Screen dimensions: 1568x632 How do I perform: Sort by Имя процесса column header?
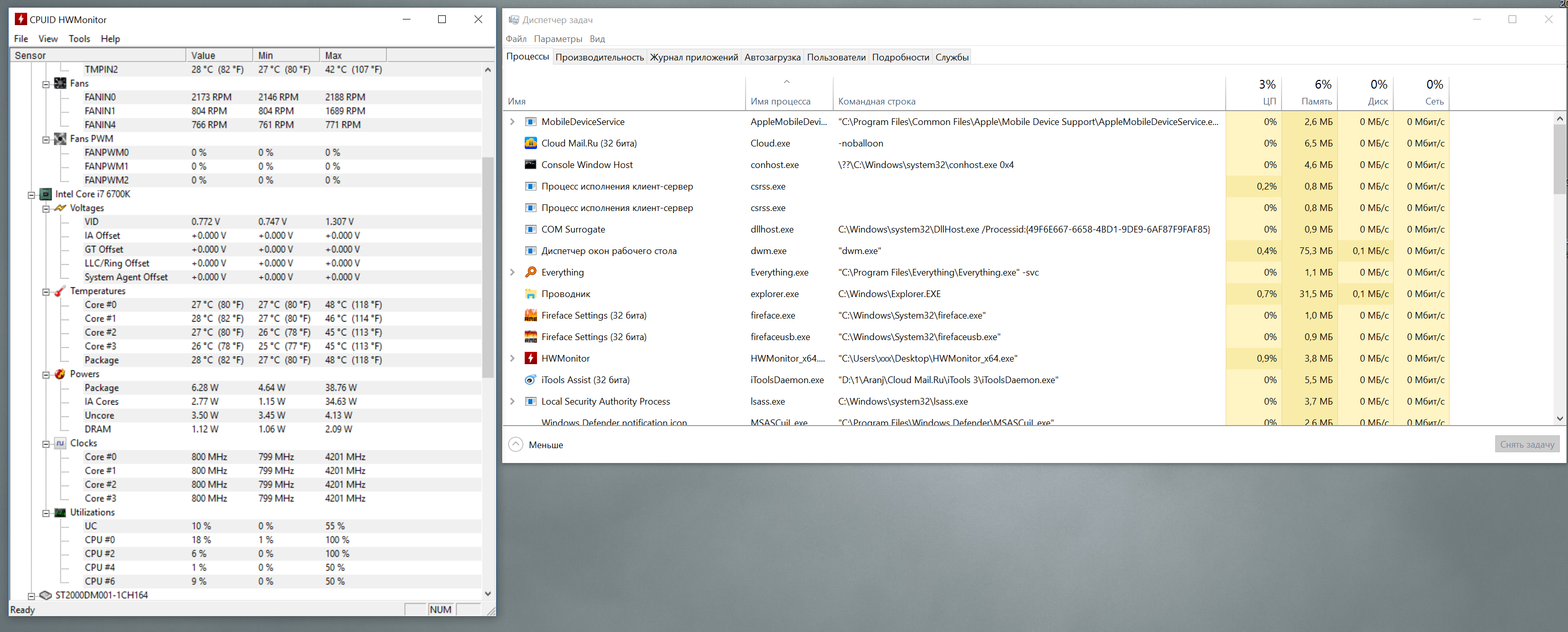(x=789, y=93)
